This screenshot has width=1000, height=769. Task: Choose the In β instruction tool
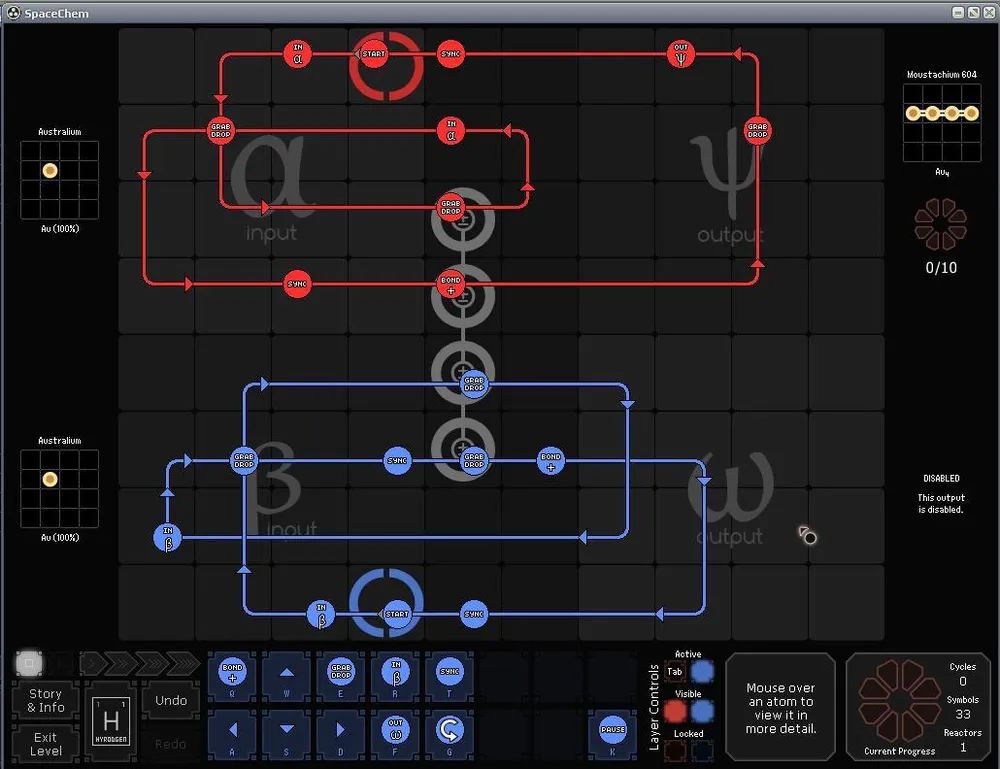pyautogui.click(x=395, y=673)
